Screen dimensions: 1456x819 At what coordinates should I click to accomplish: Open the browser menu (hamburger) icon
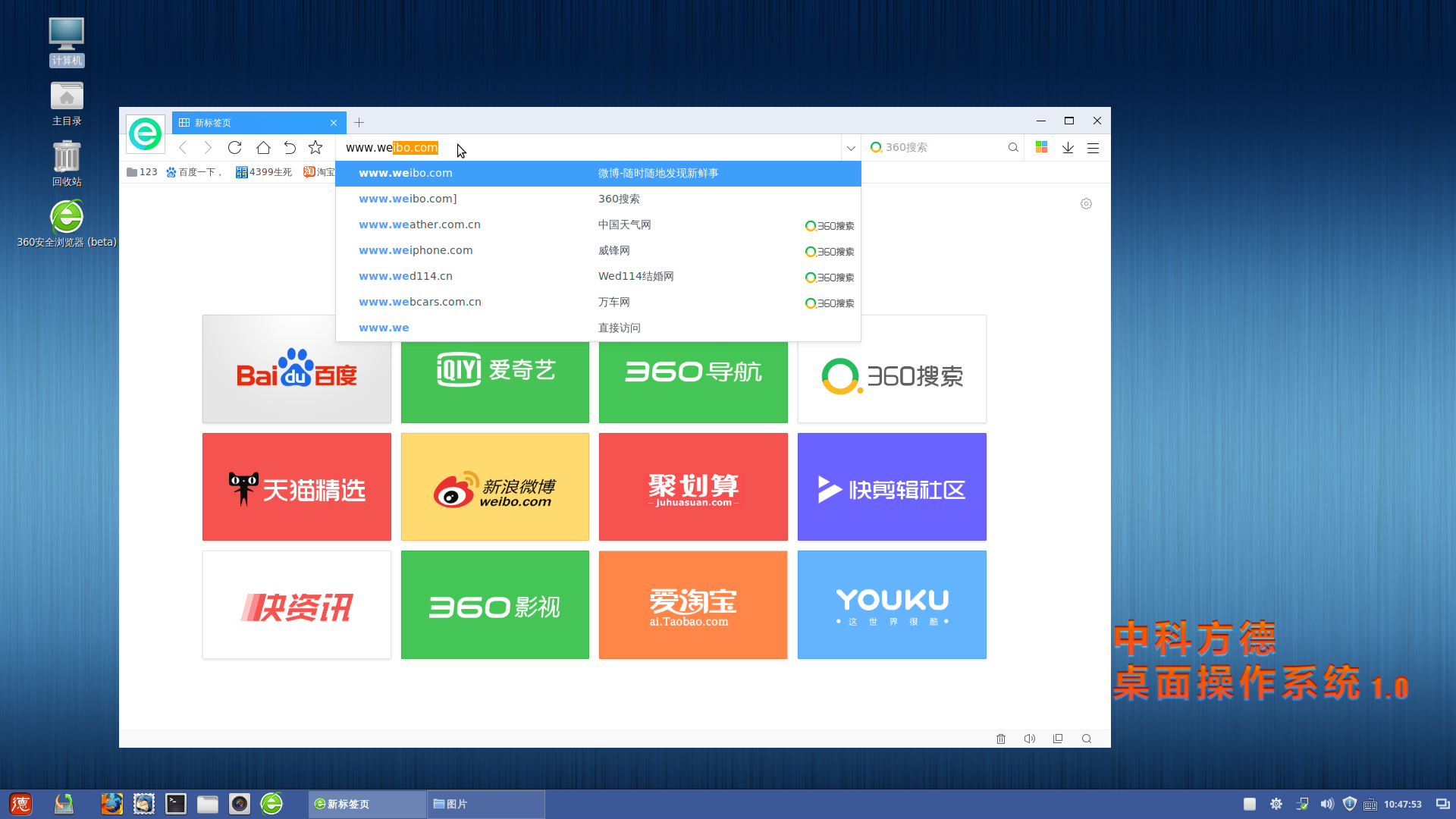click(x=1093, y=147)
